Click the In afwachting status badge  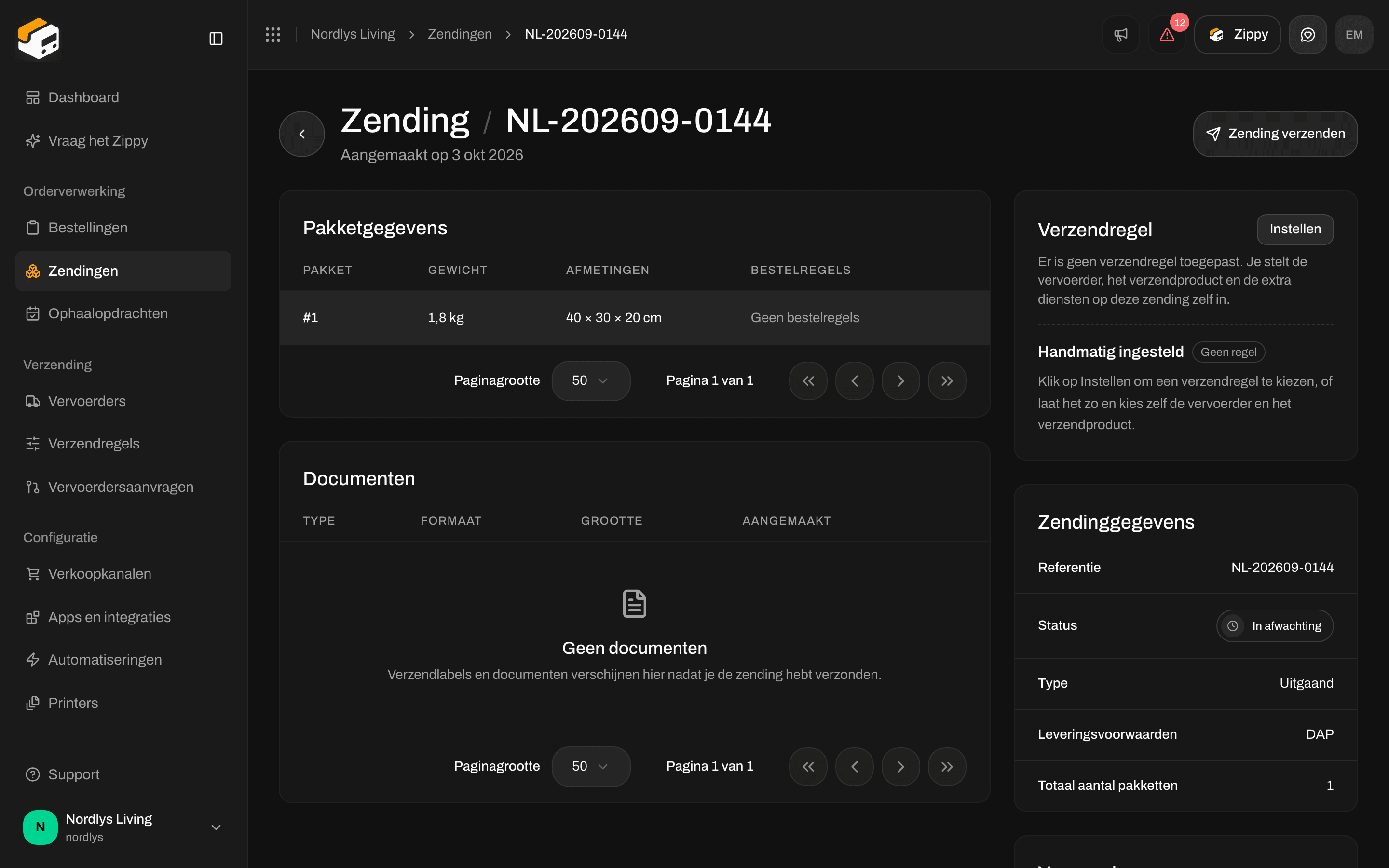pyautogui.click(x=1275, y=626)
